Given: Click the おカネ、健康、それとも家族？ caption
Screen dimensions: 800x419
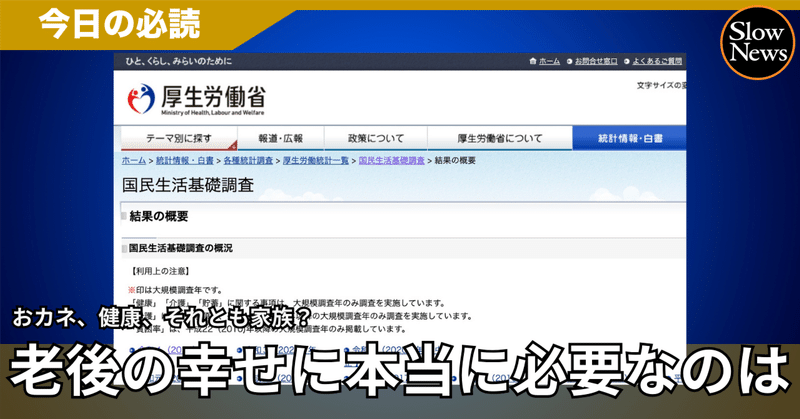Looking at the screenshot, I should [x=161, y=318].
